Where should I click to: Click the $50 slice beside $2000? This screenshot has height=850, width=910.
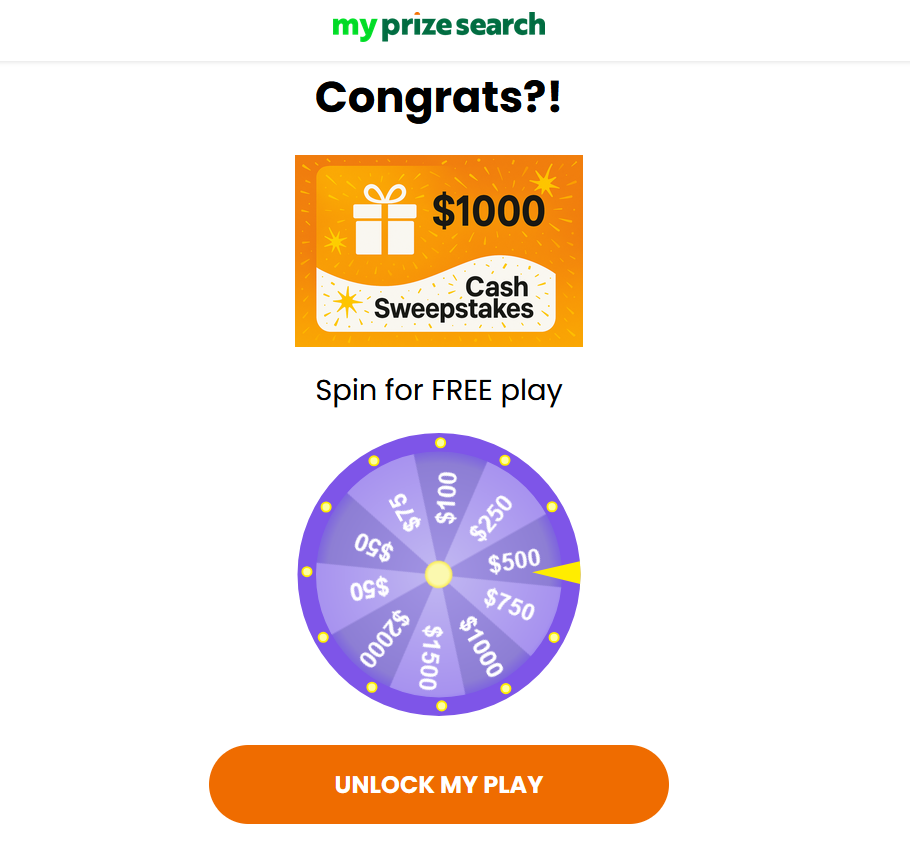point(369,589)
